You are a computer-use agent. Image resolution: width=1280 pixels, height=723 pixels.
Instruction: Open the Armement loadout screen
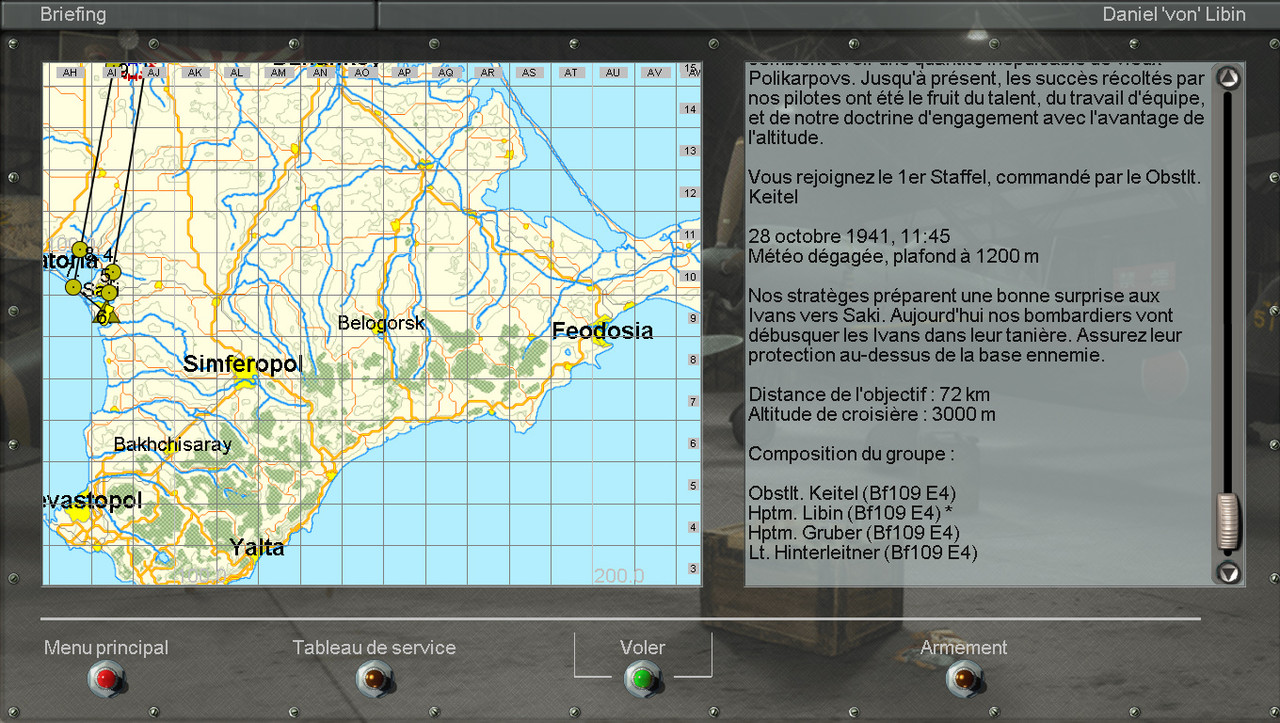click(964, 680)
